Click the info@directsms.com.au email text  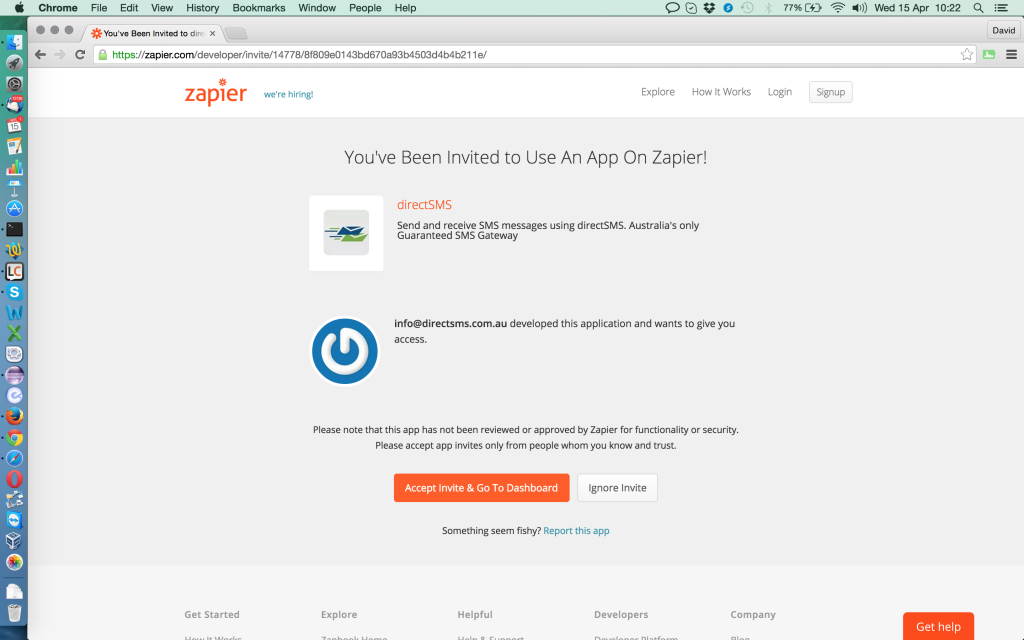(x=451, y=323)
